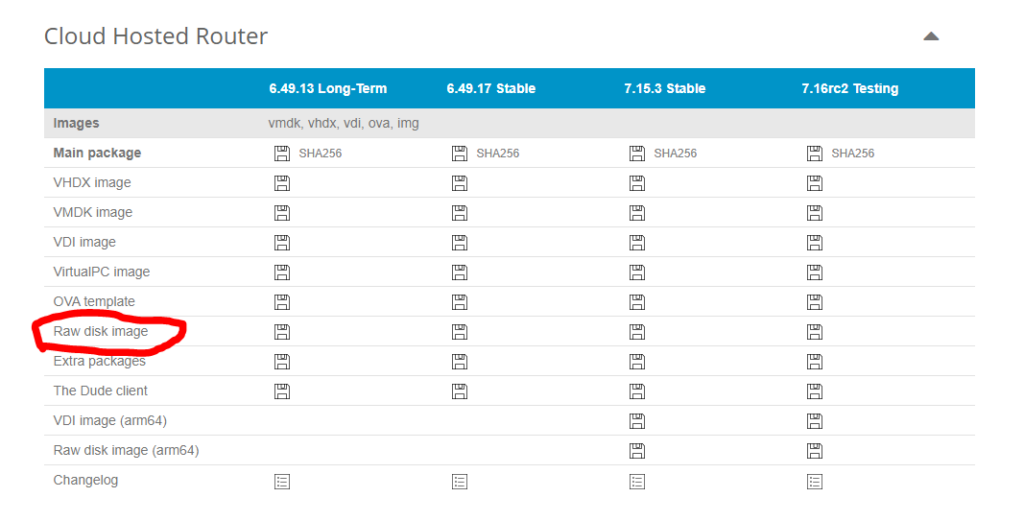Click the 7.16rc2 Testing column header
The height and width of the screenshot is (521, 1024).
click(850, 89)
